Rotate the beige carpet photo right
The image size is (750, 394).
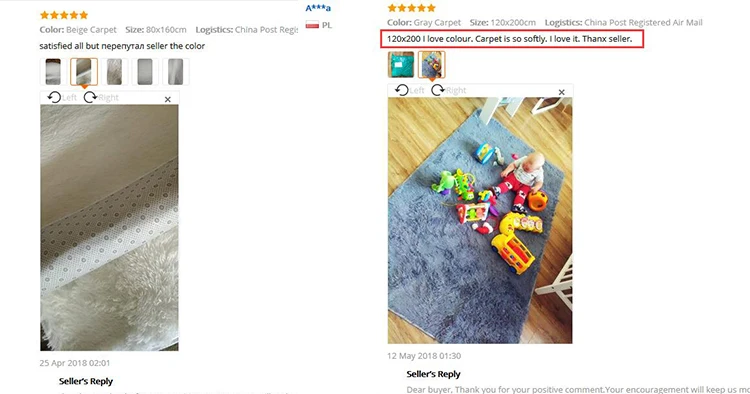[101, 98]
